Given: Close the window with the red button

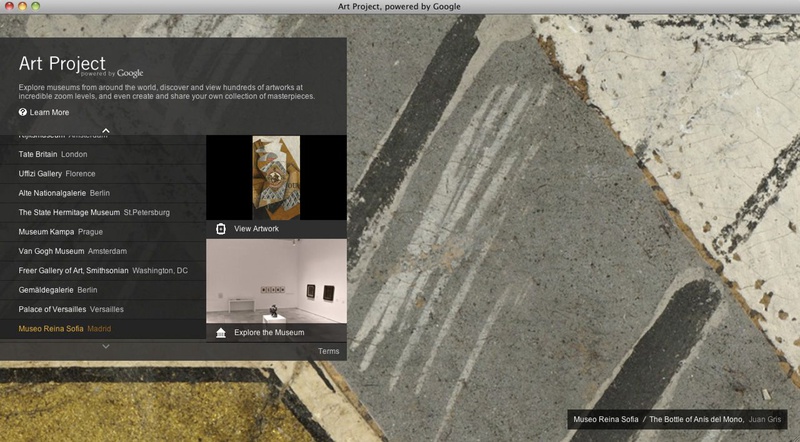Looking at the screenshot, I should pyautogui.click(x=9, y=6).
